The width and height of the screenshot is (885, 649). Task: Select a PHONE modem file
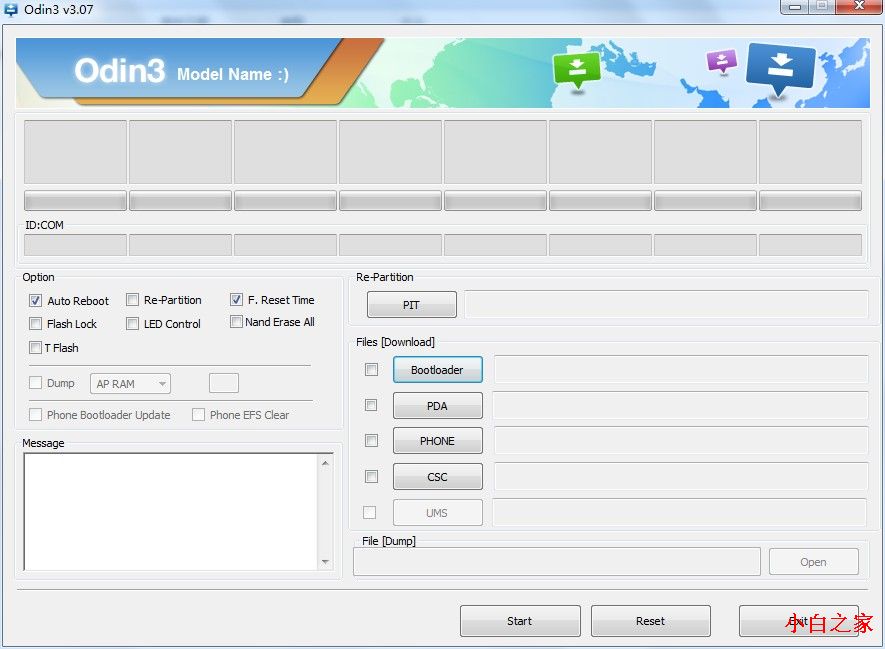(437, 441)
